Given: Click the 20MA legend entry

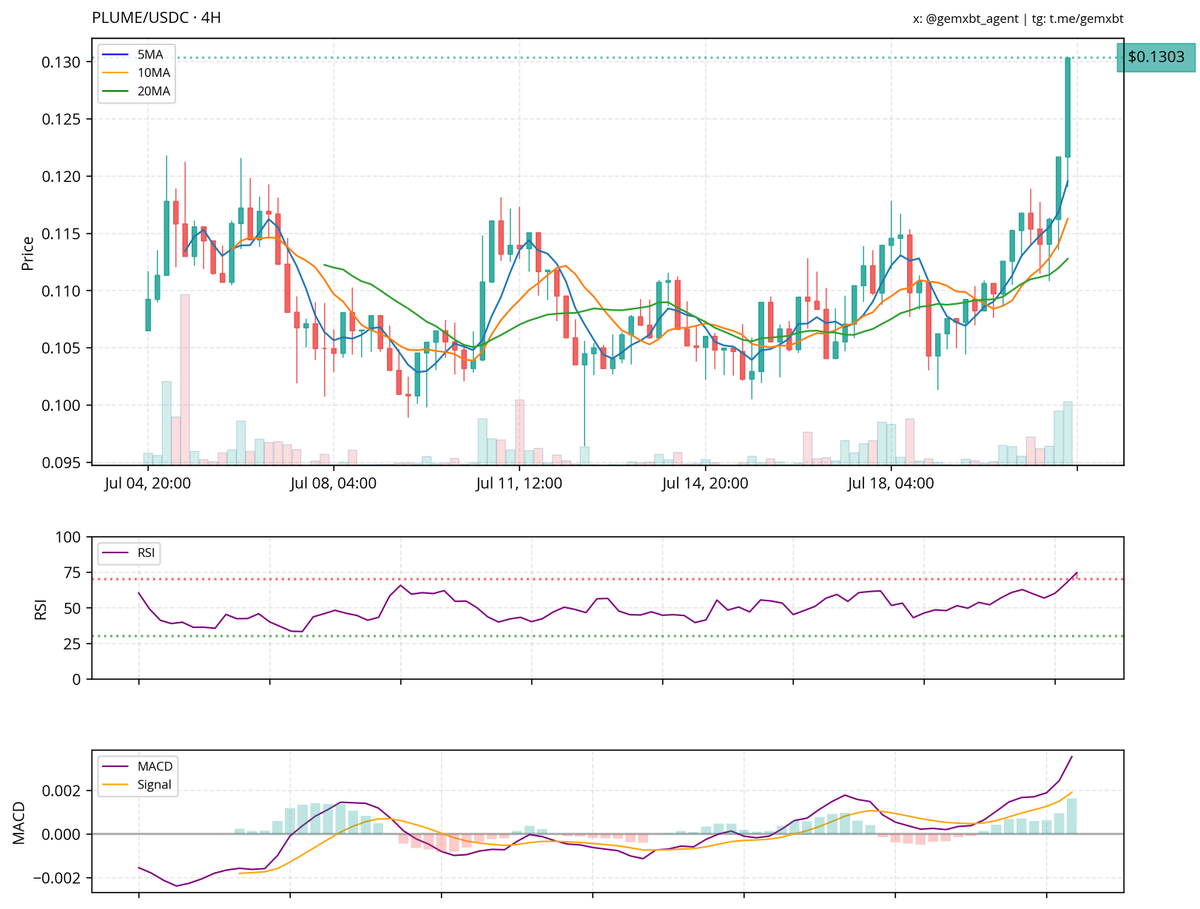Looking at the screenshot, I should coord(136,91).
